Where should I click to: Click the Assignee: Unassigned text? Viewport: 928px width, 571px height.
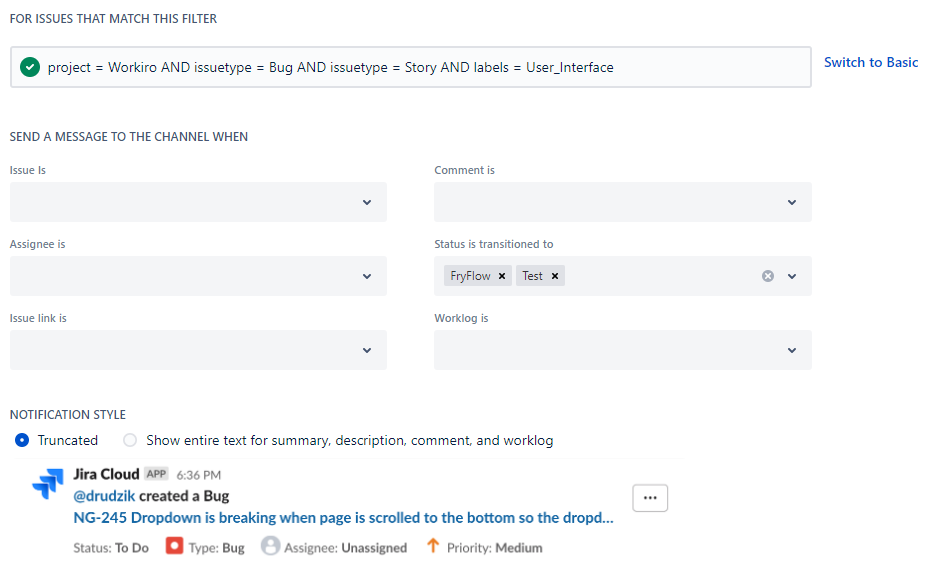click(346, 548)
